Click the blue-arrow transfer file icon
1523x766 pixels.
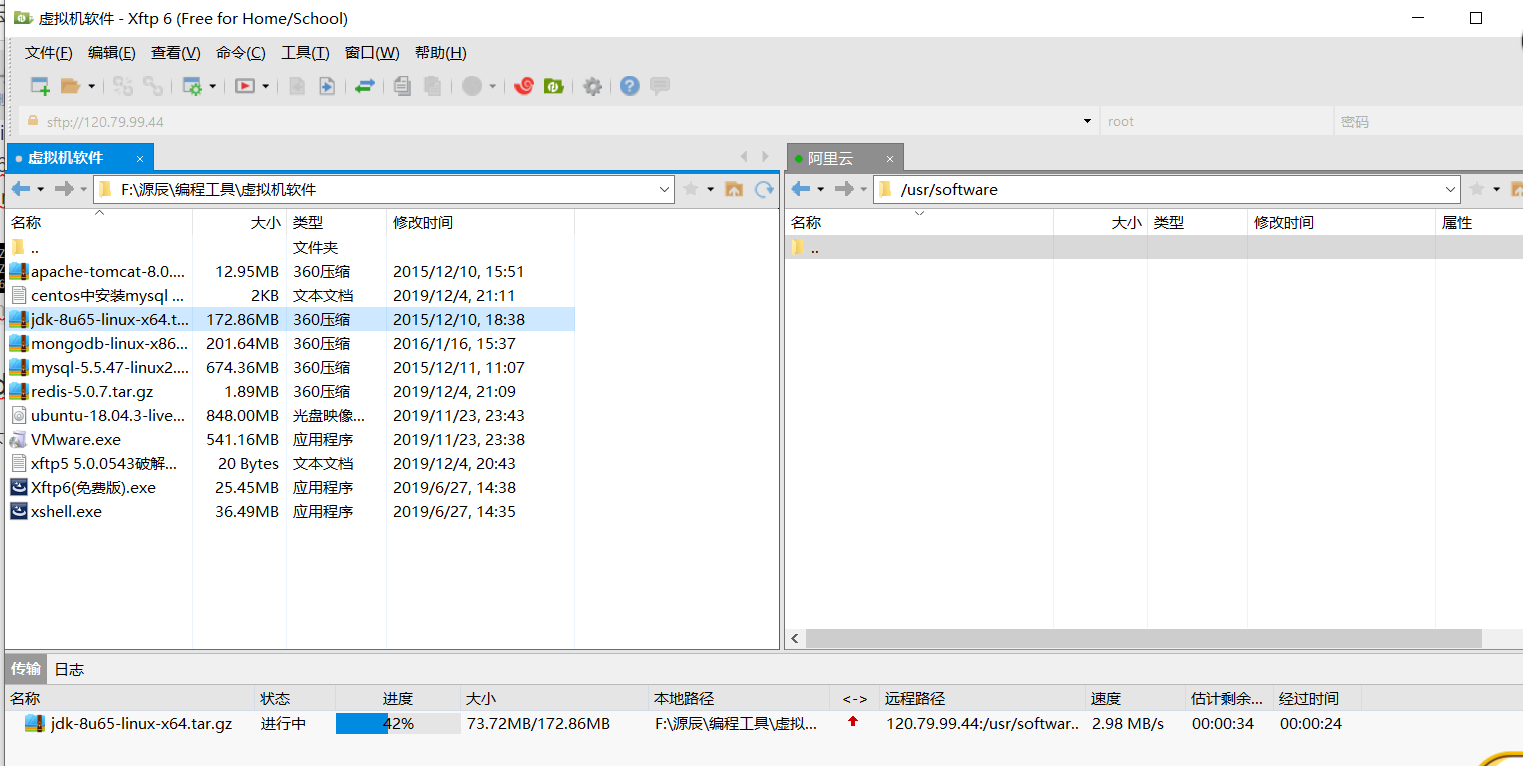click(x=327, y=86)
